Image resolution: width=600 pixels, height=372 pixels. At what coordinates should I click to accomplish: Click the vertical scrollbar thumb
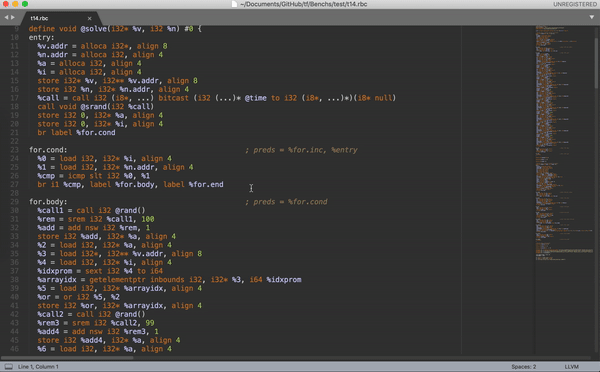pos(596,64)
